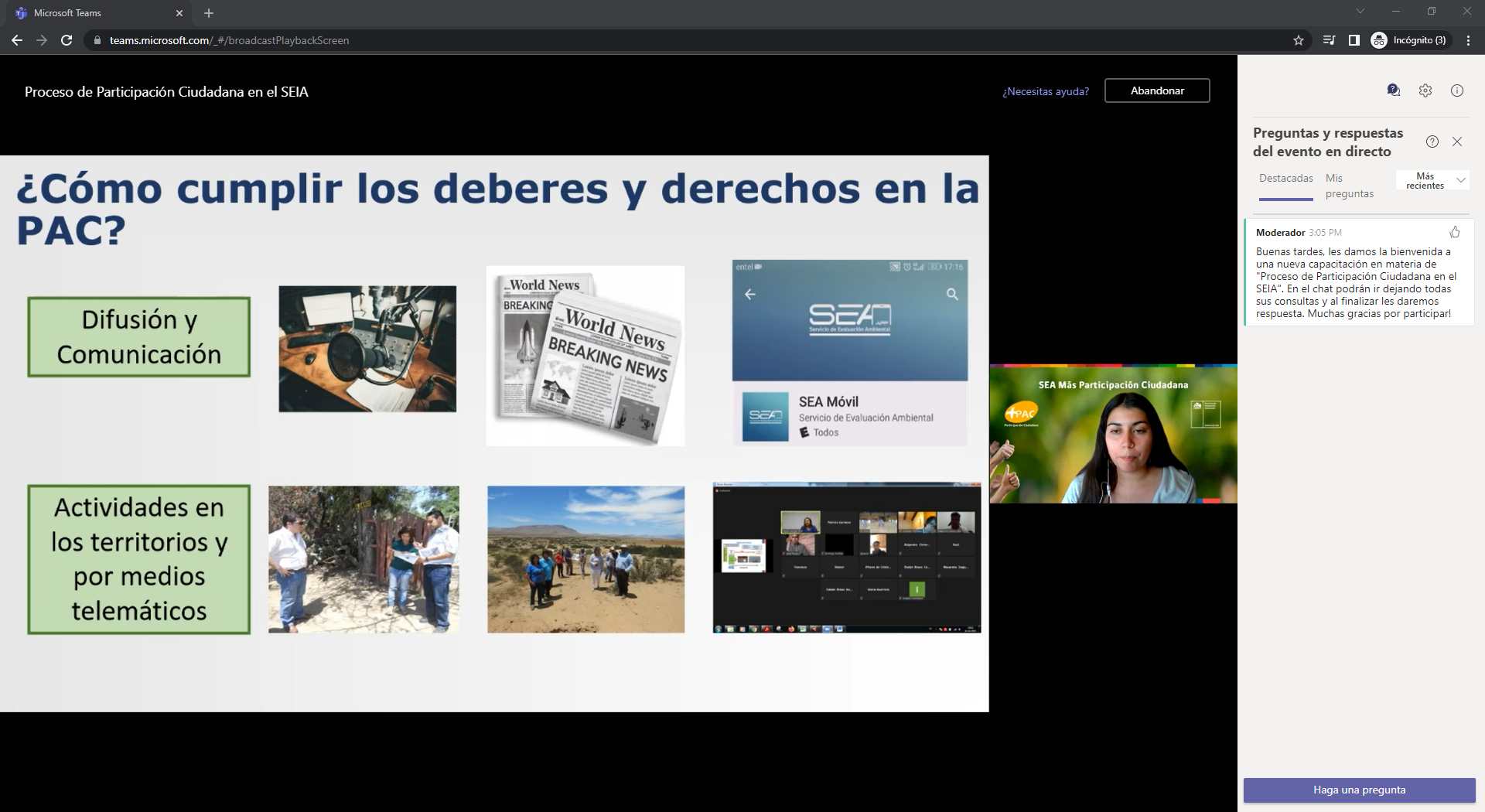This screenshot has width=1485, height=812.
Task: Open Chrome three-dot menu
Action: 1468,40
